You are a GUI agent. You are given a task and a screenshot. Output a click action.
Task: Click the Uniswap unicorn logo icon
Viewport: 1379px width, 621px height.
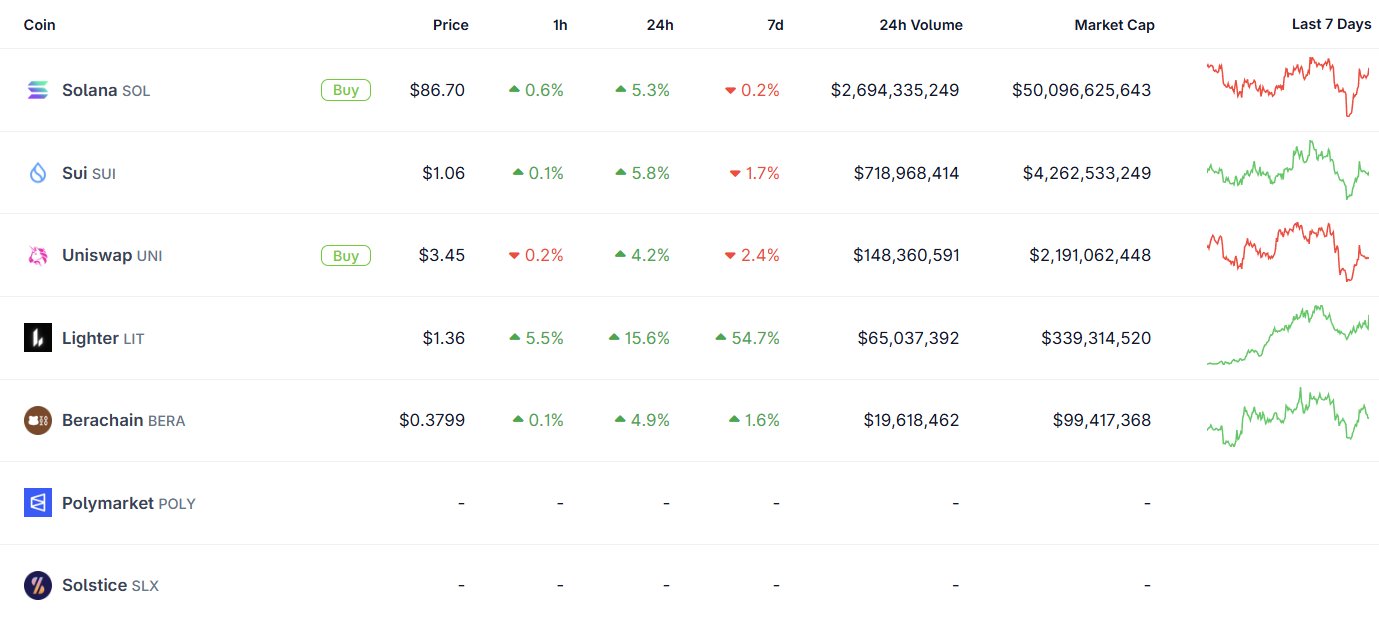37,256
